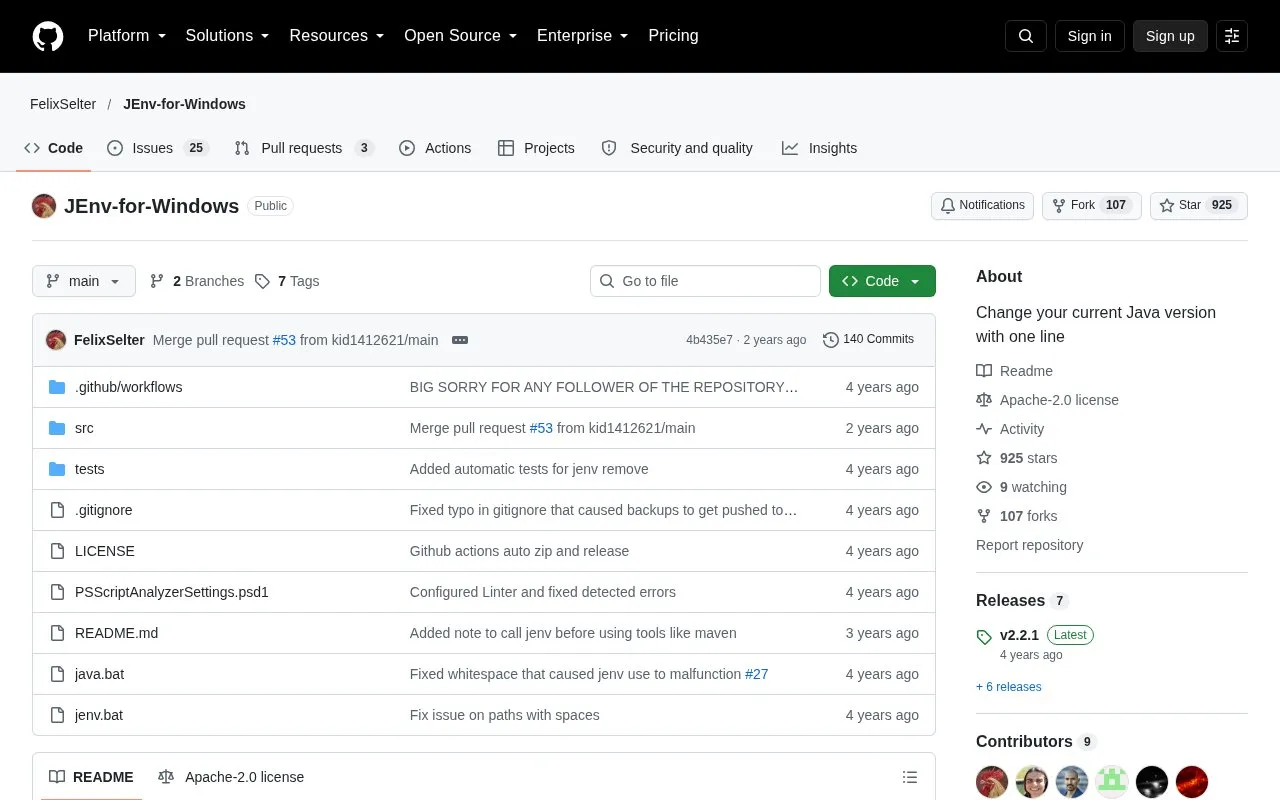Expand the Platform menu
The image size is (1280, 800).
coord(127,36)
